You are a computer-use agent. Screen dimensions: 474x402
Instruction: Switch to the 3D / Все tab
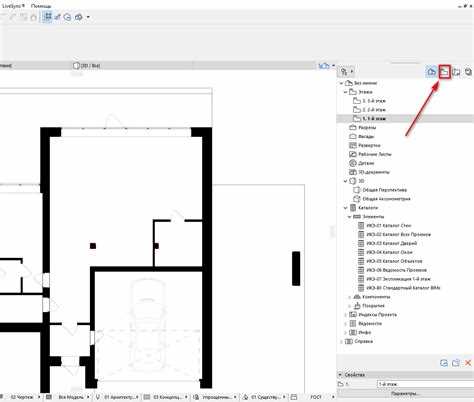86,66
